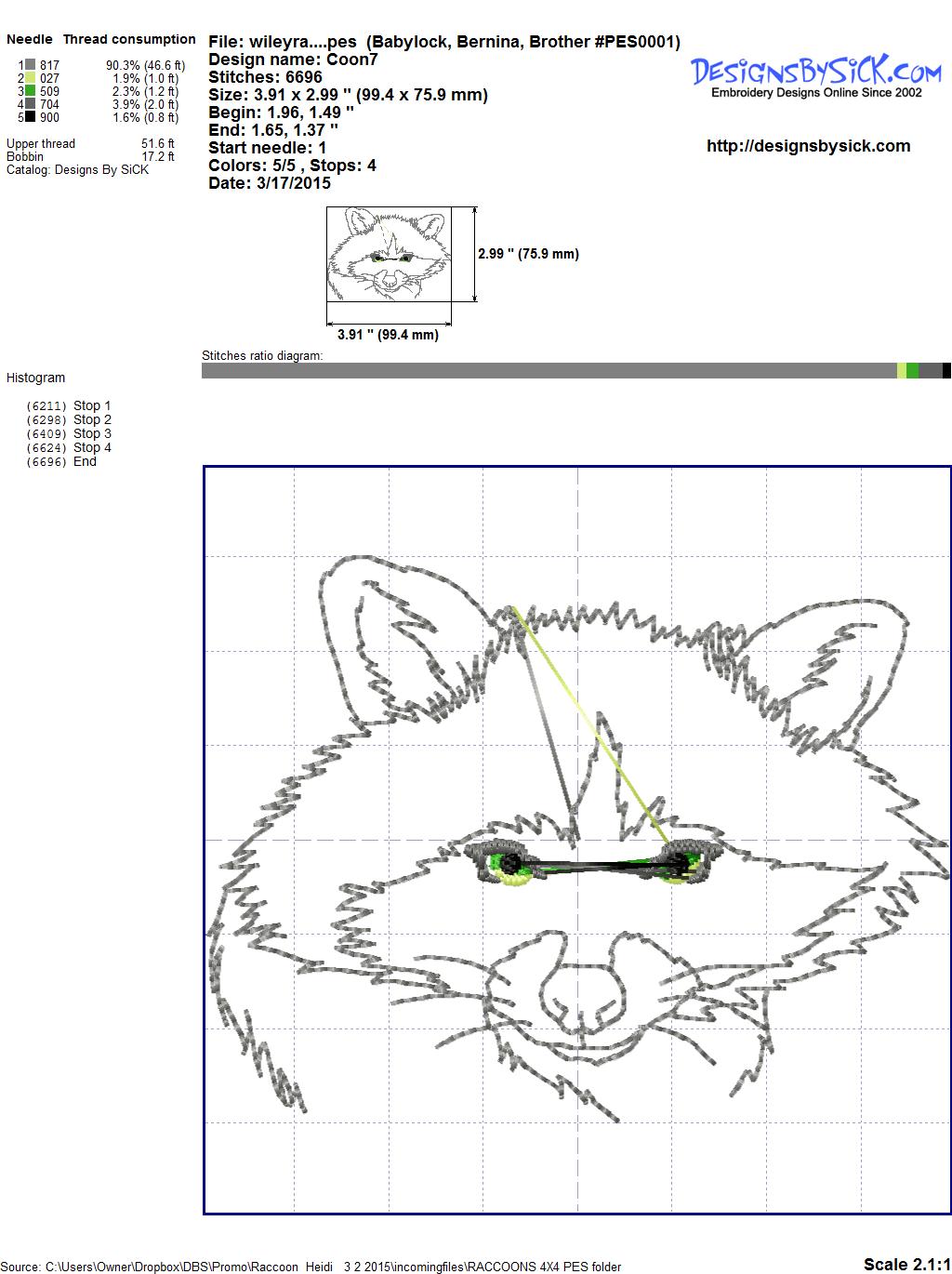Select the light green 027 thread swatch
952x1274 pixels.
(x=31, y=78)
